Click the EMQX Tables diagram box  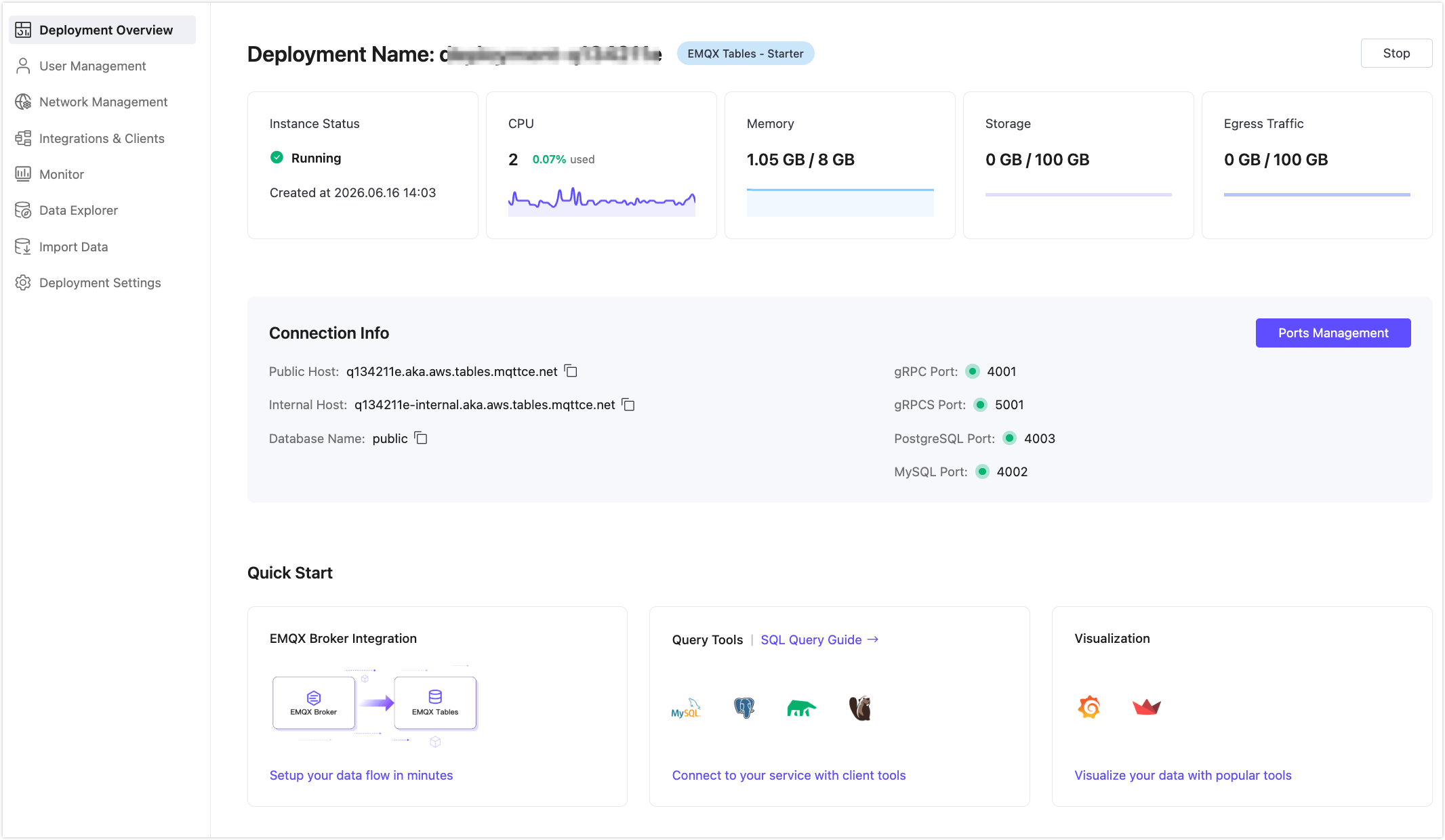[435, 703]
